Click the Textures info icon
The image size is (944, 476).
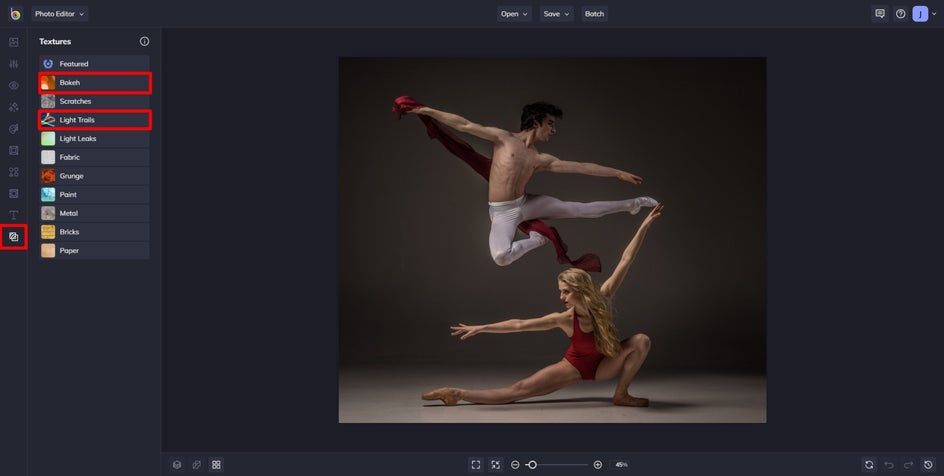[x=144, y=42]
